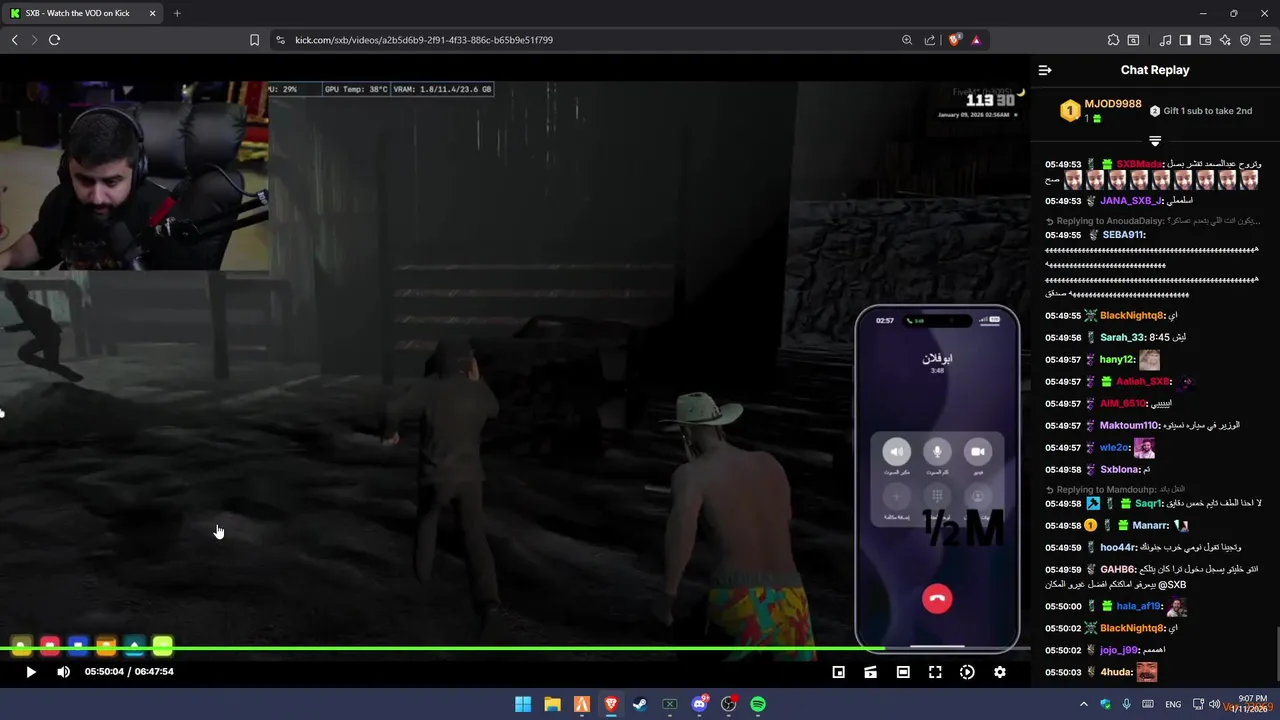Open File Explorer from taskbar
Image resolution: width=1280 pixels, height=720 pixels.
pos(552,704)
